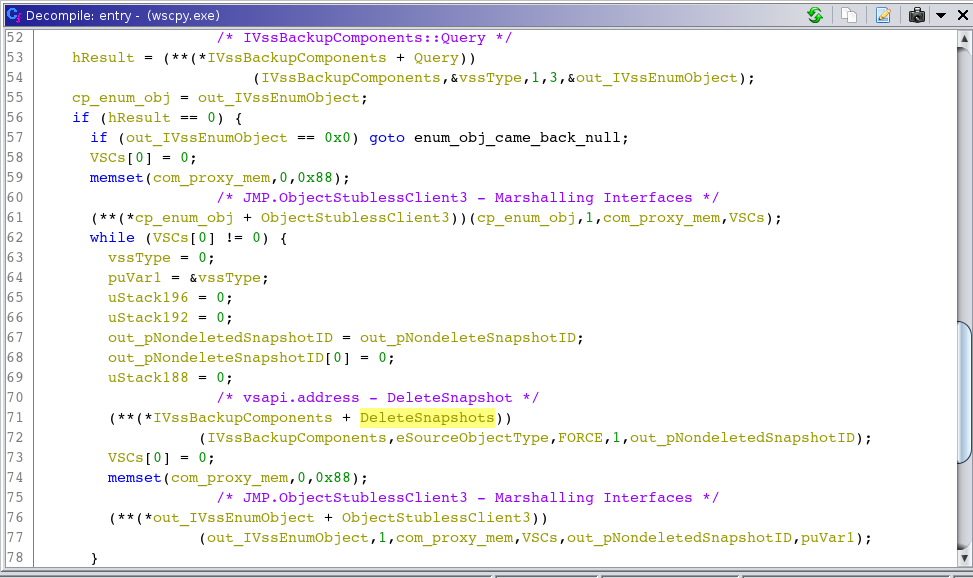Click the Query field on line 53

(x=436, y=58)
